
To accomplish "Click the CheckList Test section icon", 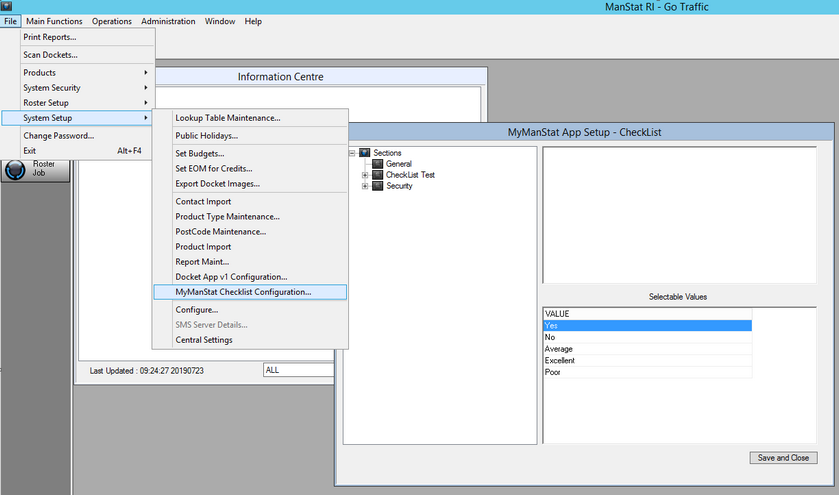I will [x=378, y=175].
